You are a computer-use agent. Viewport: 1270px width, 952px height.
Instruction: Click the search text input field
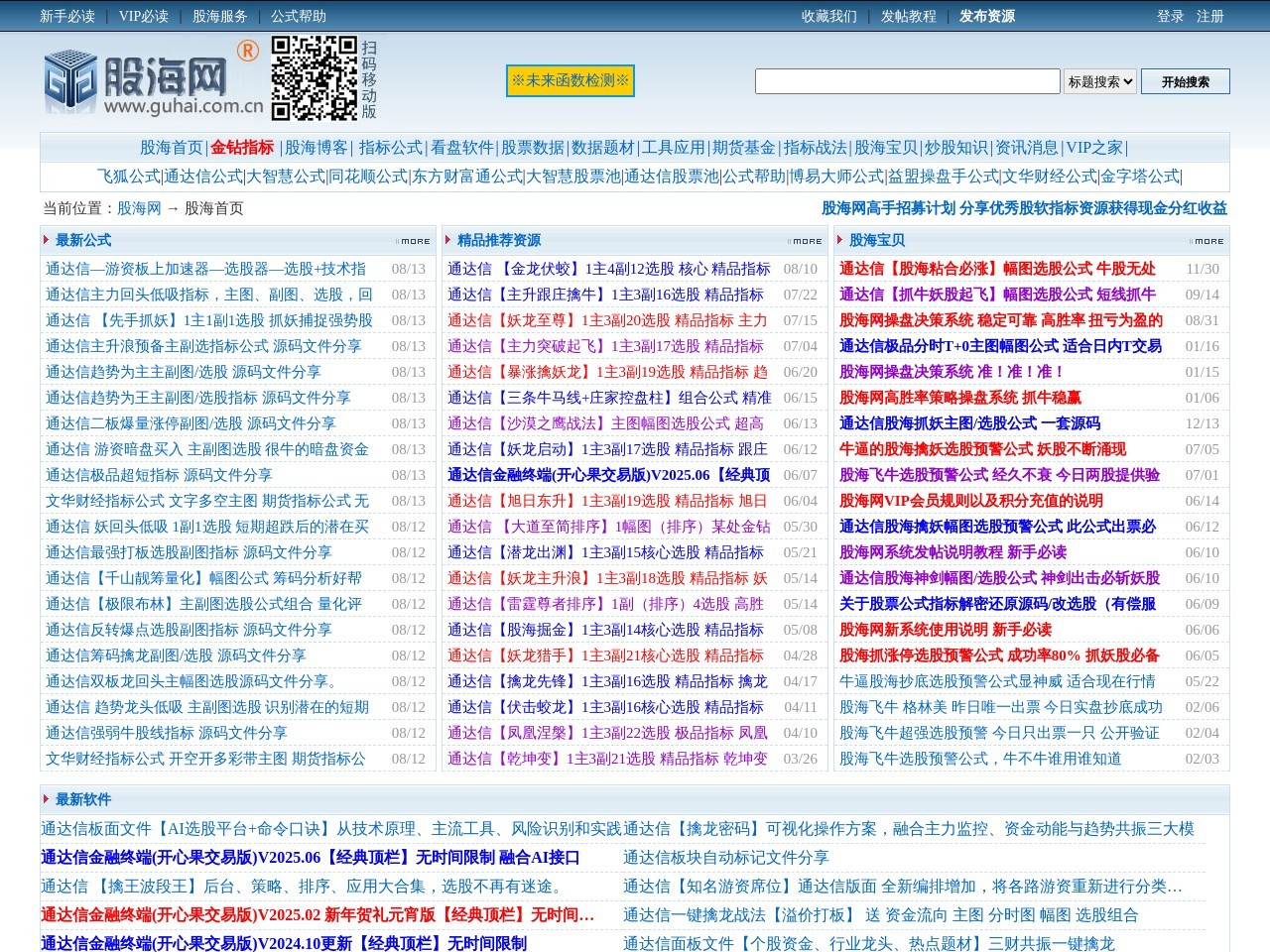click(x=908, y=81)
